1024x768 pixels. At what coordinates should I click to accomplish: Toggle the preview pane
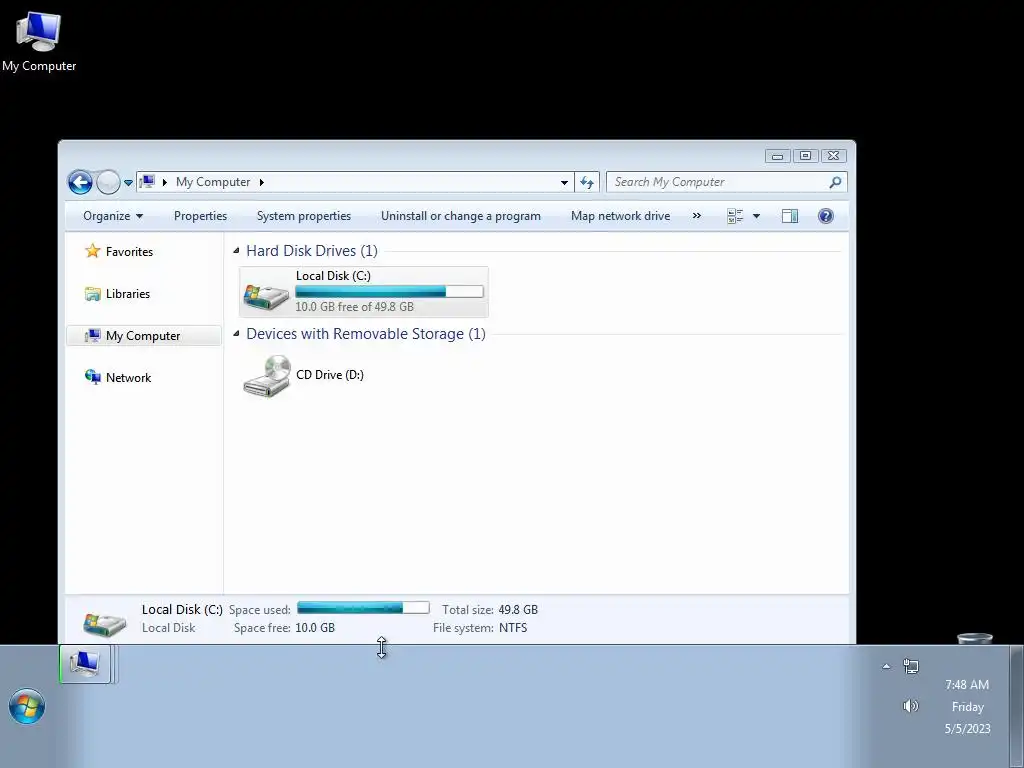tap(790, 216)
